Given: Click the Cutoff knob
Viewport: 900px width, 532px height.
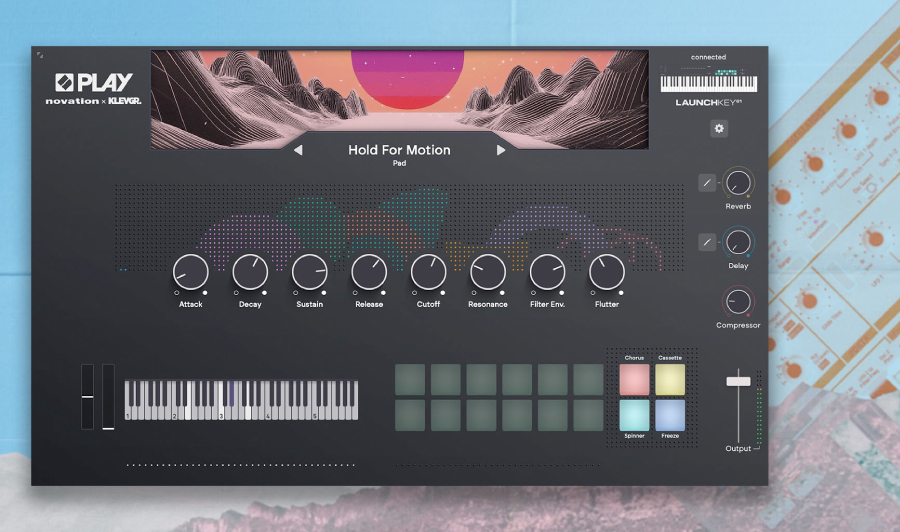Looking at the screenshot, I should click(x=428, y=272).
